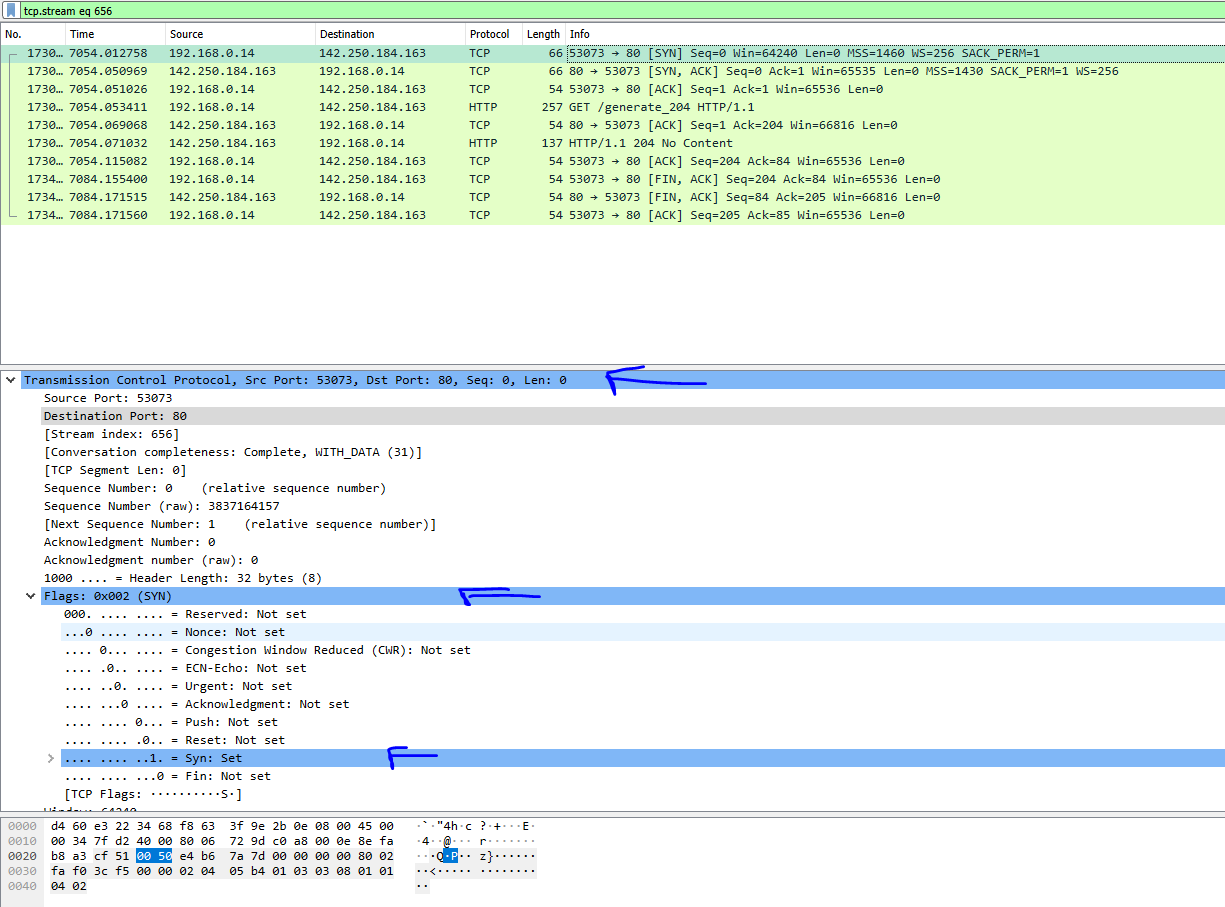Select the first SYN packet in list
Screen dimensions: 1225x907
[400, 52]
